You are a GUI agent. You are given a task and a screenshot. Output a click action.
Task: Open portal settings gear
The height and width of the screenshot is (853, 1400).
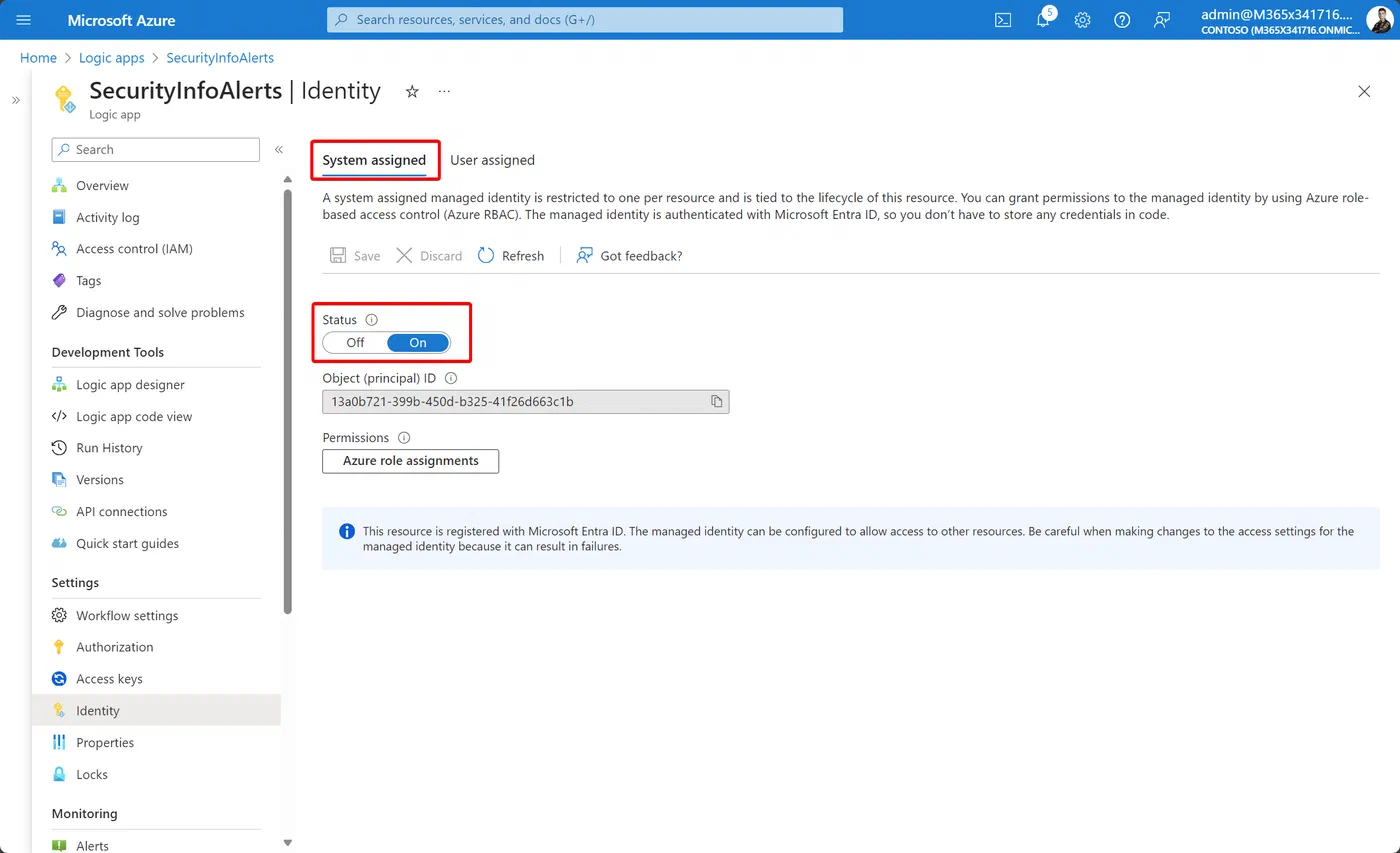point(1082,20)
